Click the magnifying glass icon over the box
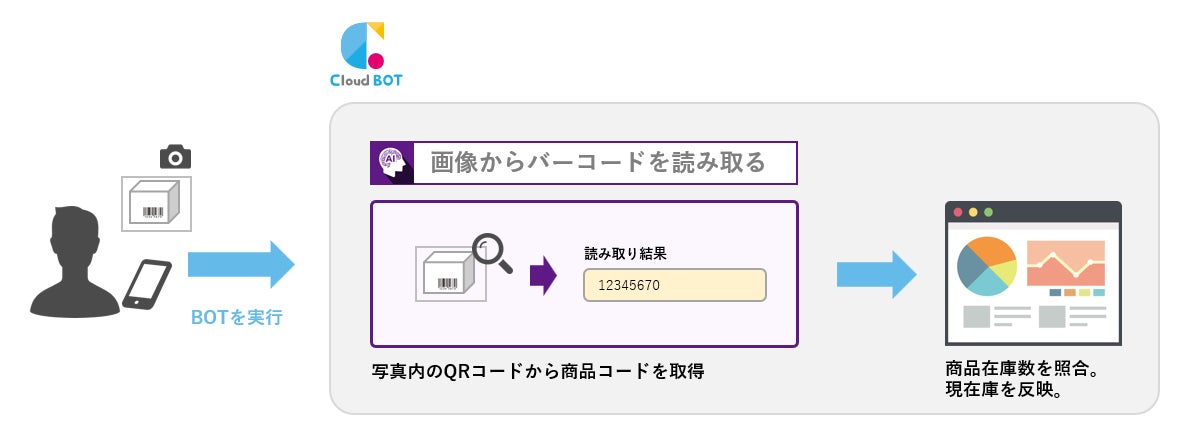The height and width of the screenshot is (433, 1177). 492,254
